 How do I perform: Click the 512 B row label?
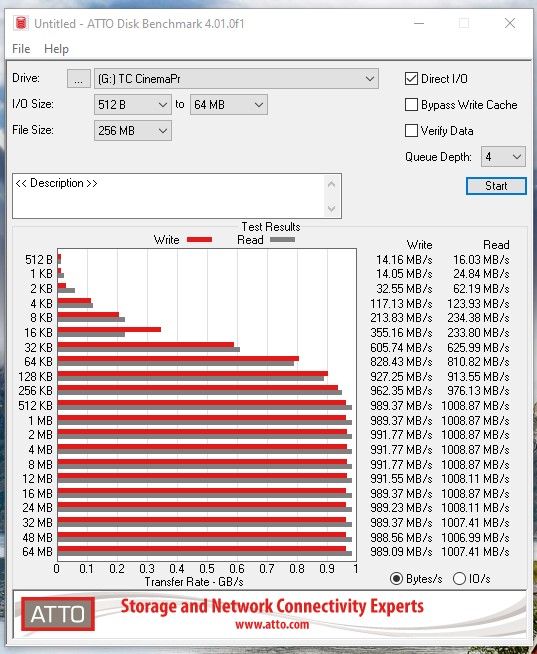point(39,259)
